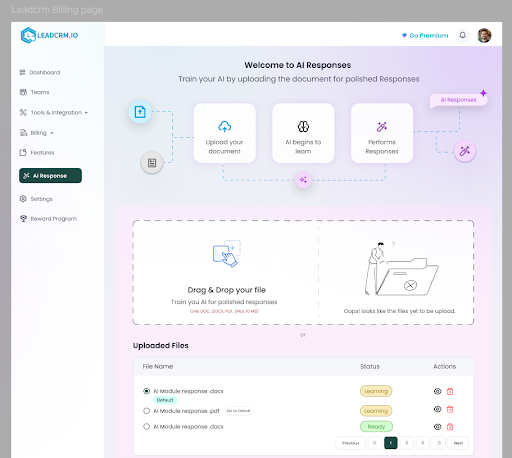Click the LeadCRM.io logo
This screenshot has width=512, height=458.
[x=49, y=35]
